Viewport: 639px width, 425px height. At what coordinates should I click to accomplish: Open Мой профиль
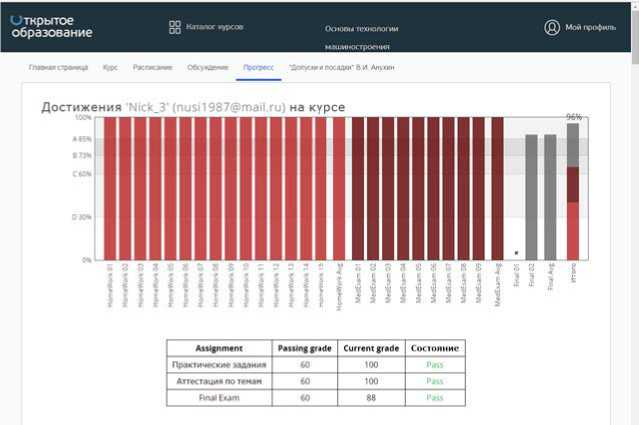tap(590, 27)
